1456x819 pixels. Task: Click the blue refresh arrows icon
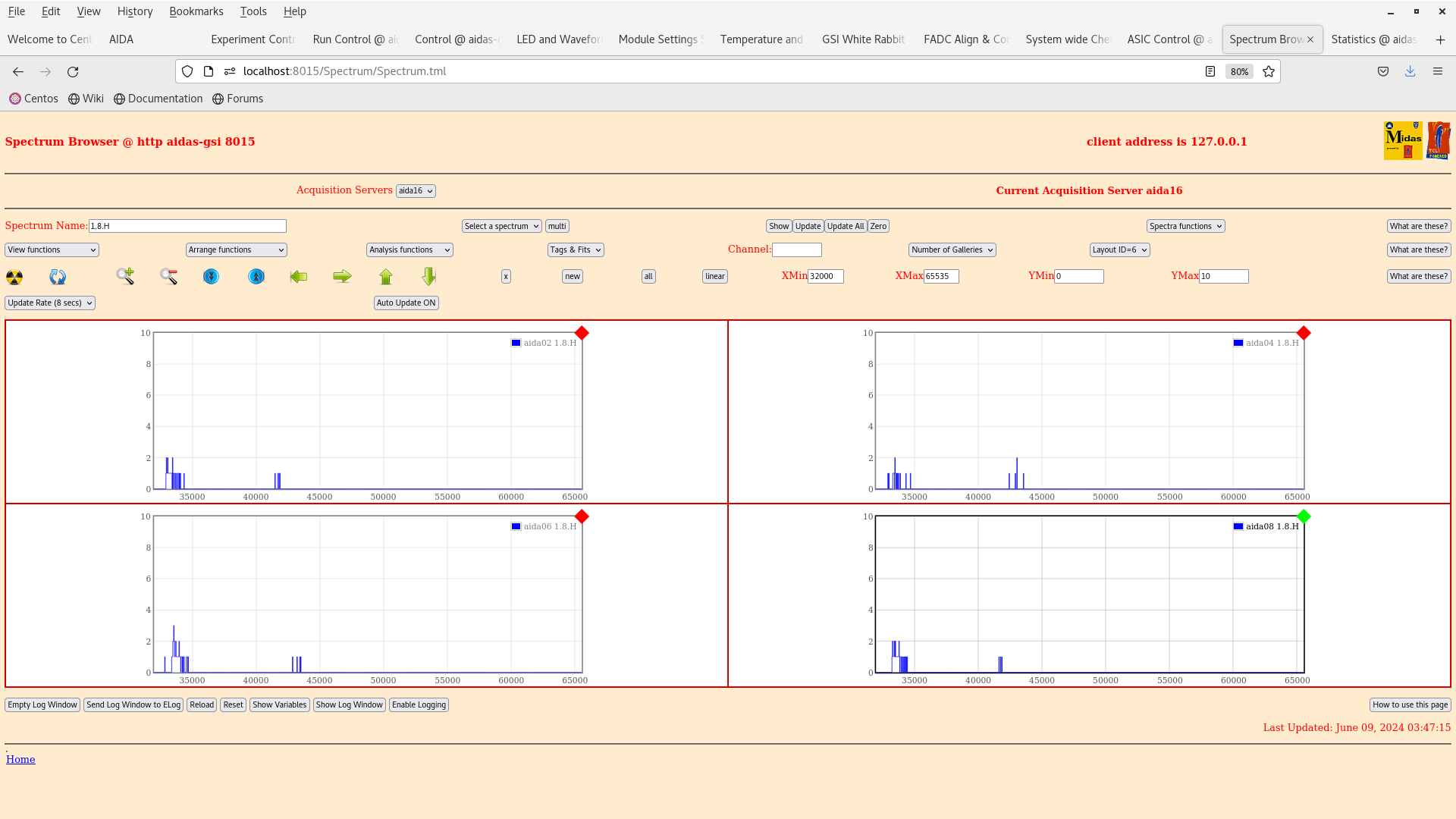(x=58, y=277)
